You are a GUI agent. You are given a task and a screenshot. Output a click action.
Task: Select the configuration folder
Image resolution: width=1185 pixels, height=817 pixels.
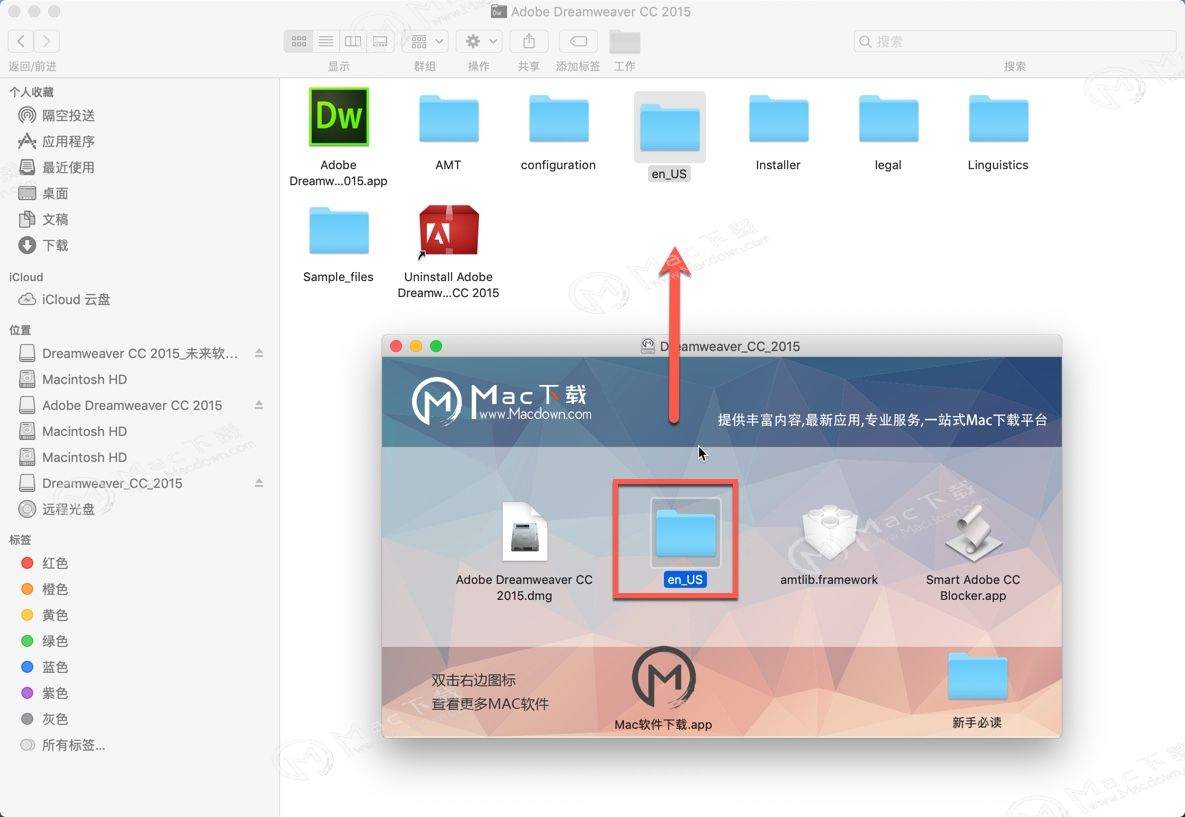coord(558,119)
